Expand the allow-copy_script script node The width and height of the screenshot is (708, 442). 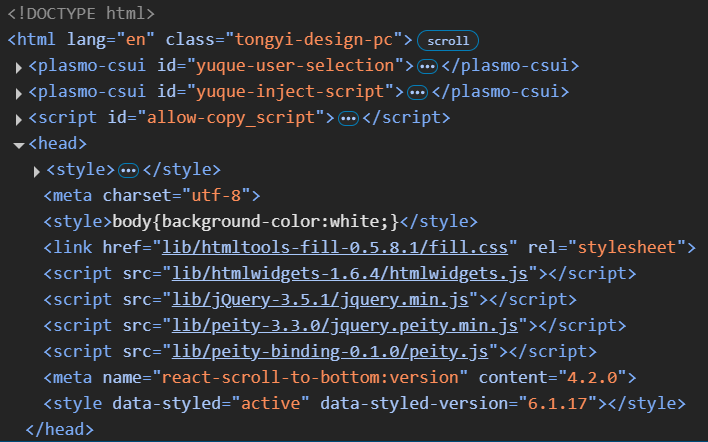coord(19,120)
